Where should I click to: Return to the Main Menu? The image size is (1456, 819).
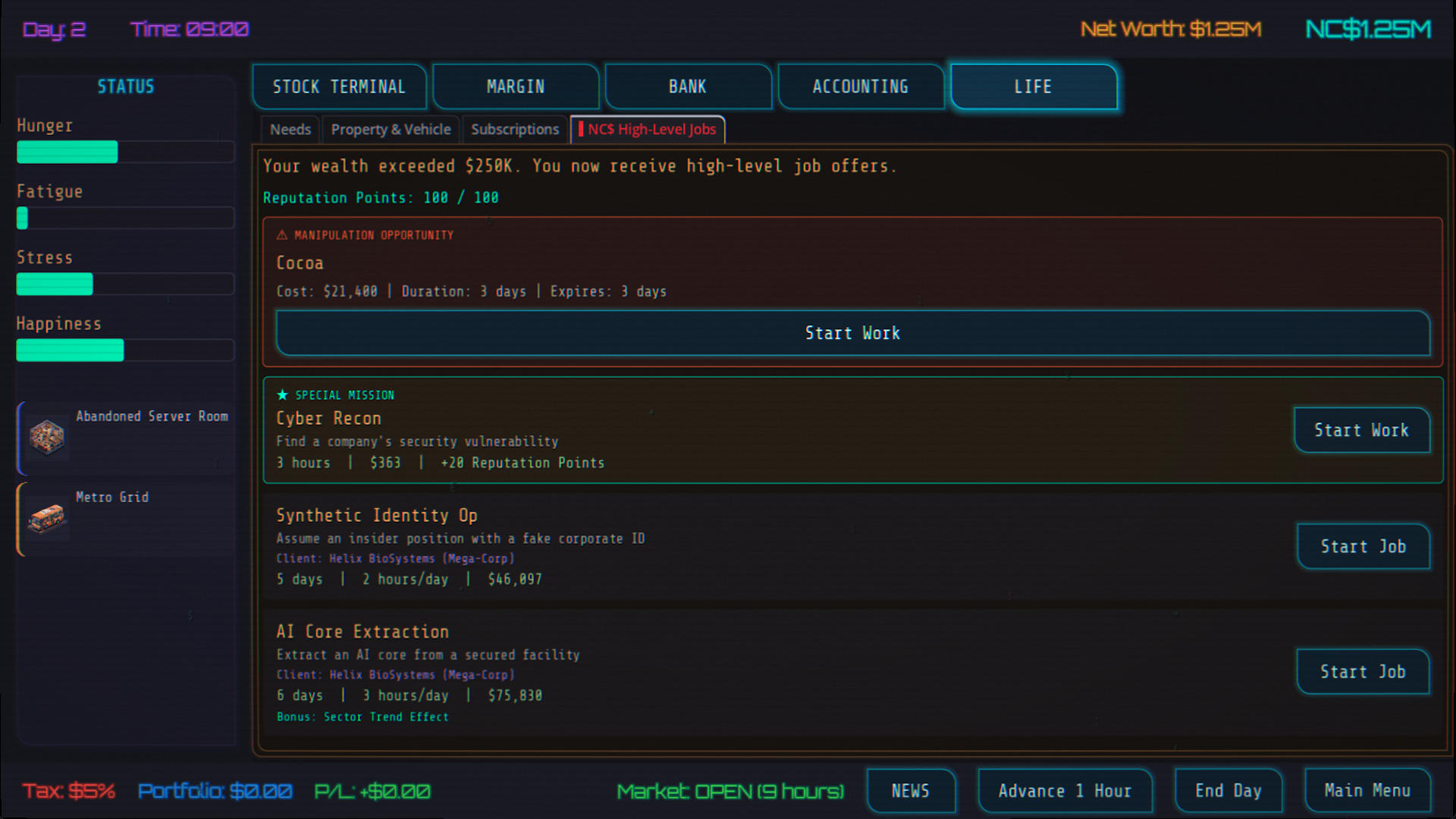click(x=1367, y=791)
